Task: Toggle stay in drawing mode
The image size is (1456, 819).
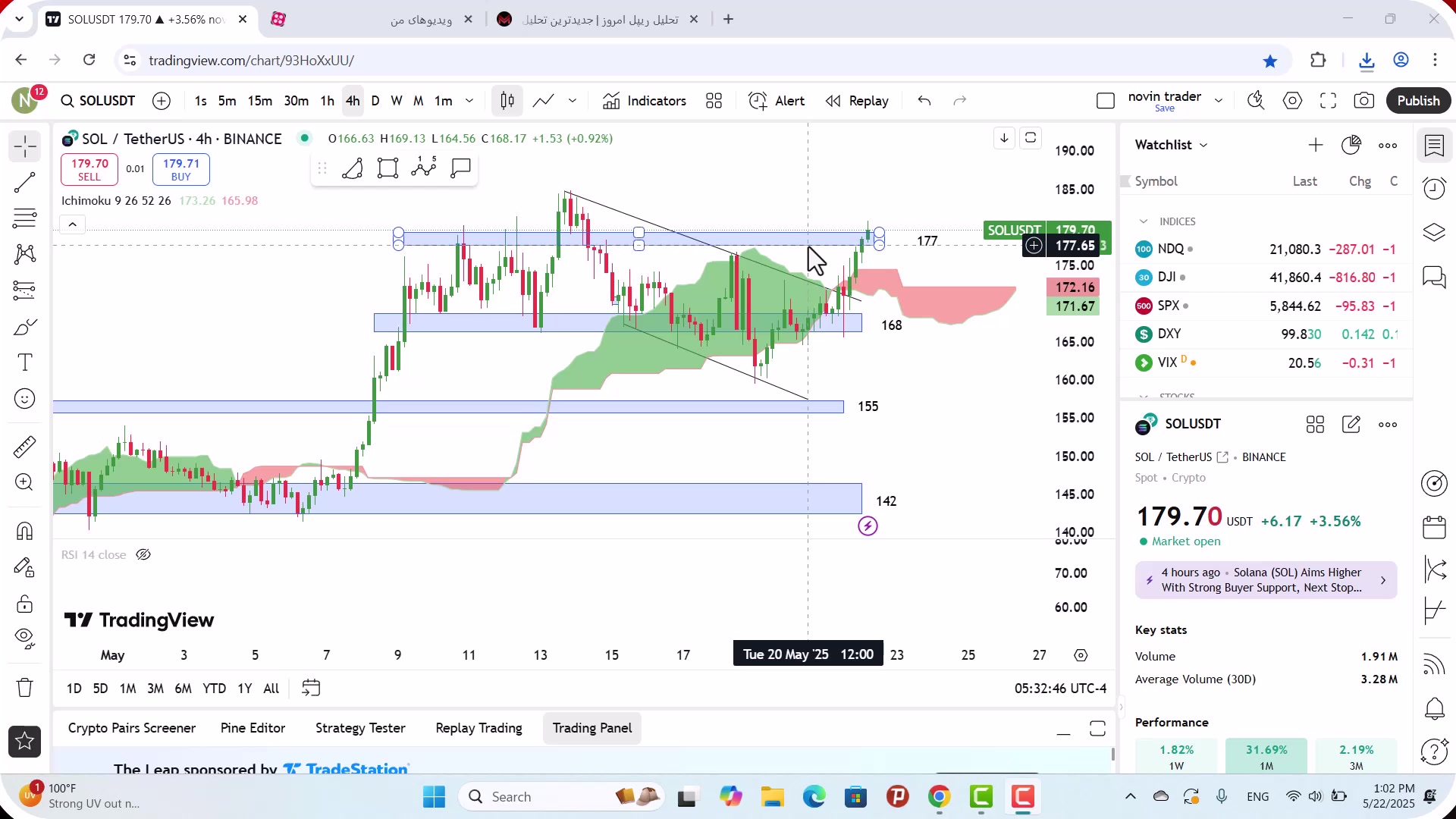Action: pyautogui.click(x=25, y=567)
